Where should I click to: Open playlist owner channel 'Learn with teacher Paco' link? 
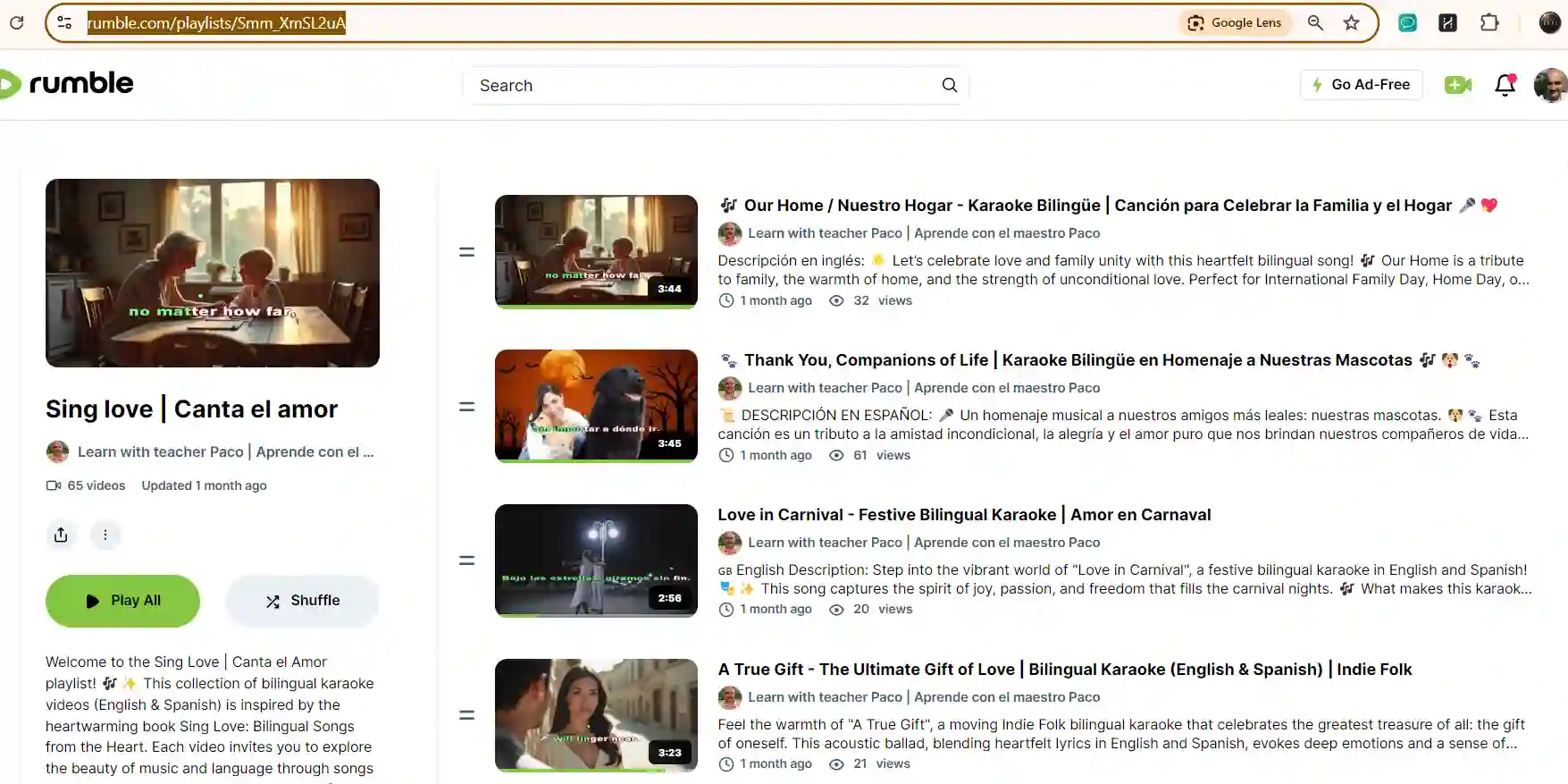click(226, 451)
